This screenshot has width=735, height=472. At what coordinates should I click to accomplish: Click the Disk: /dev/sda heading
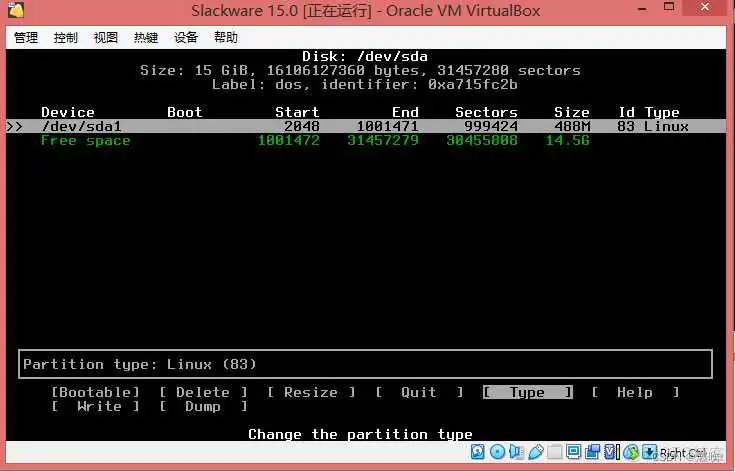[365, 56]
